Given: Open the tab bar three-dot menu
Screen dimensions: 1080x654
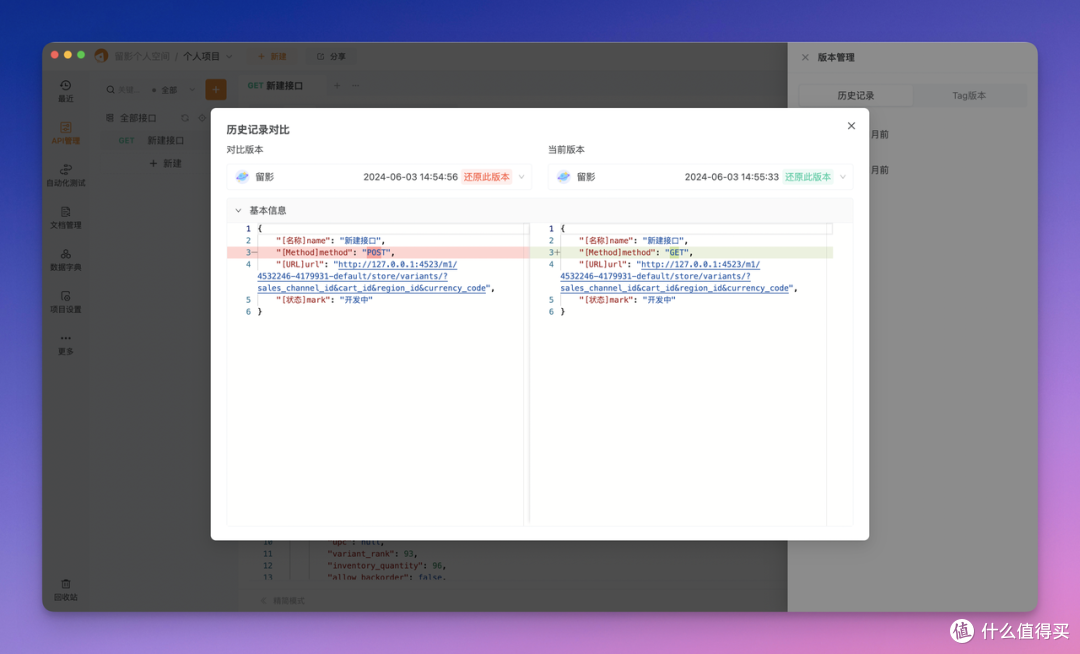Looking at the screenshot, I should pos(355,85).
